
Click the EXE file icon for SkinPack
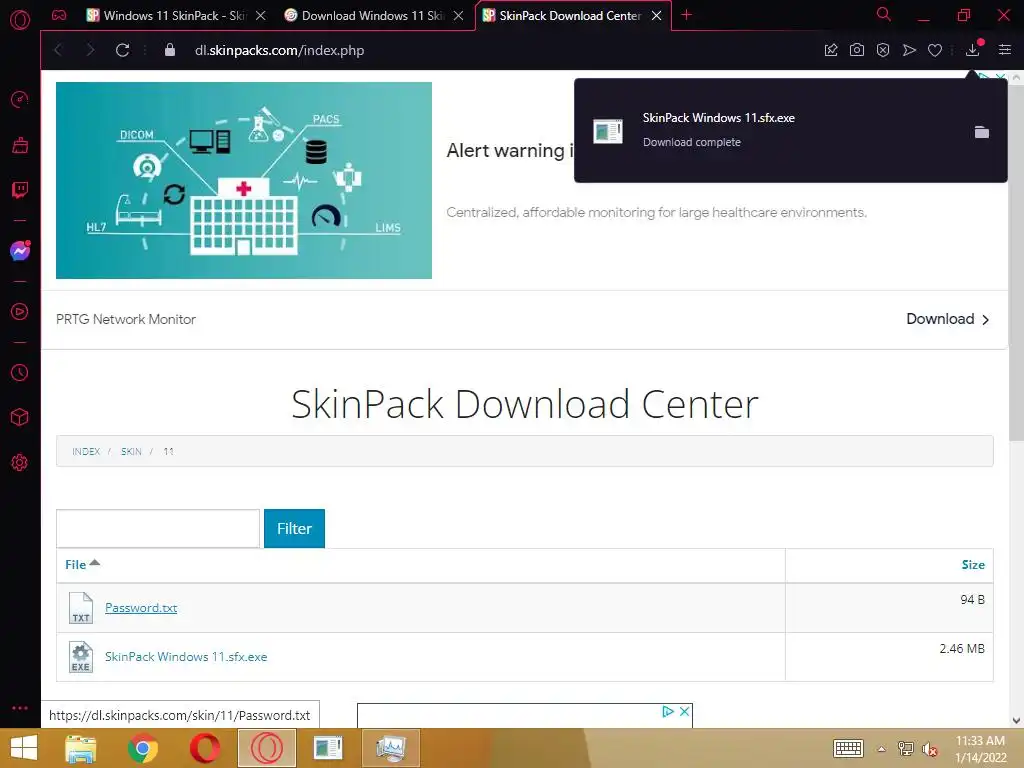81,657
